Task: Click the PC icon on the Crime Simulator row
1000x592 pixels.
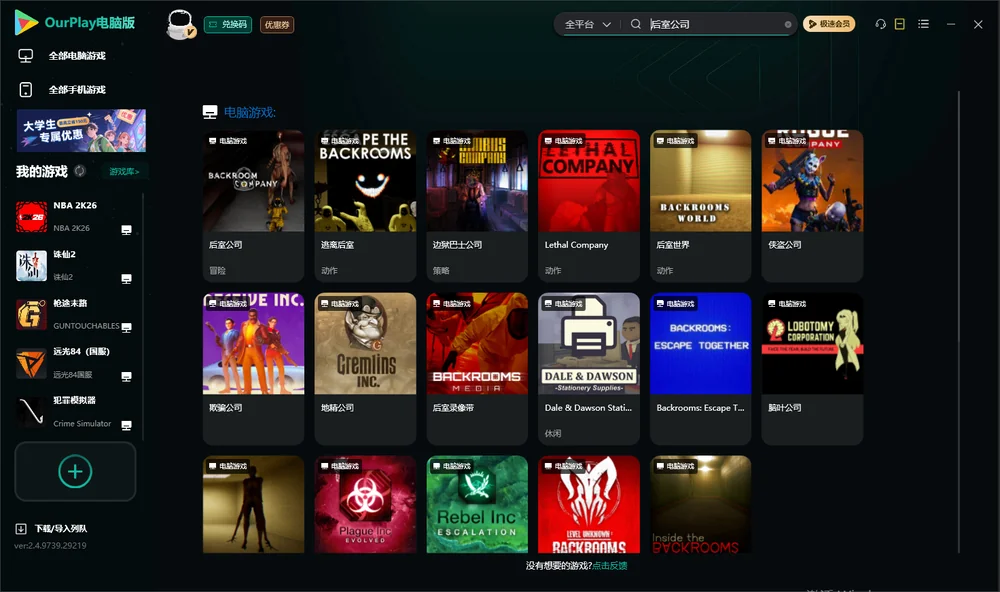Action: [126, 426]
